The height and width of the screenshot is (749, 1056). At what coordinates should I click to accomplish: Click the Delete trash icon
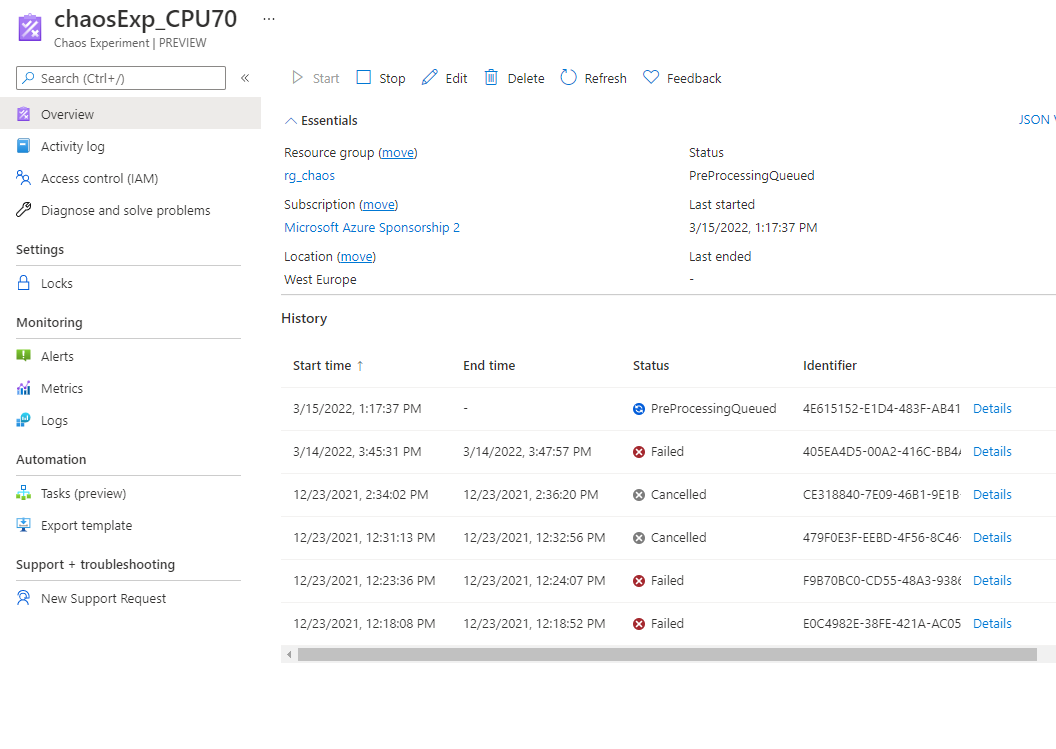[491, 78]
